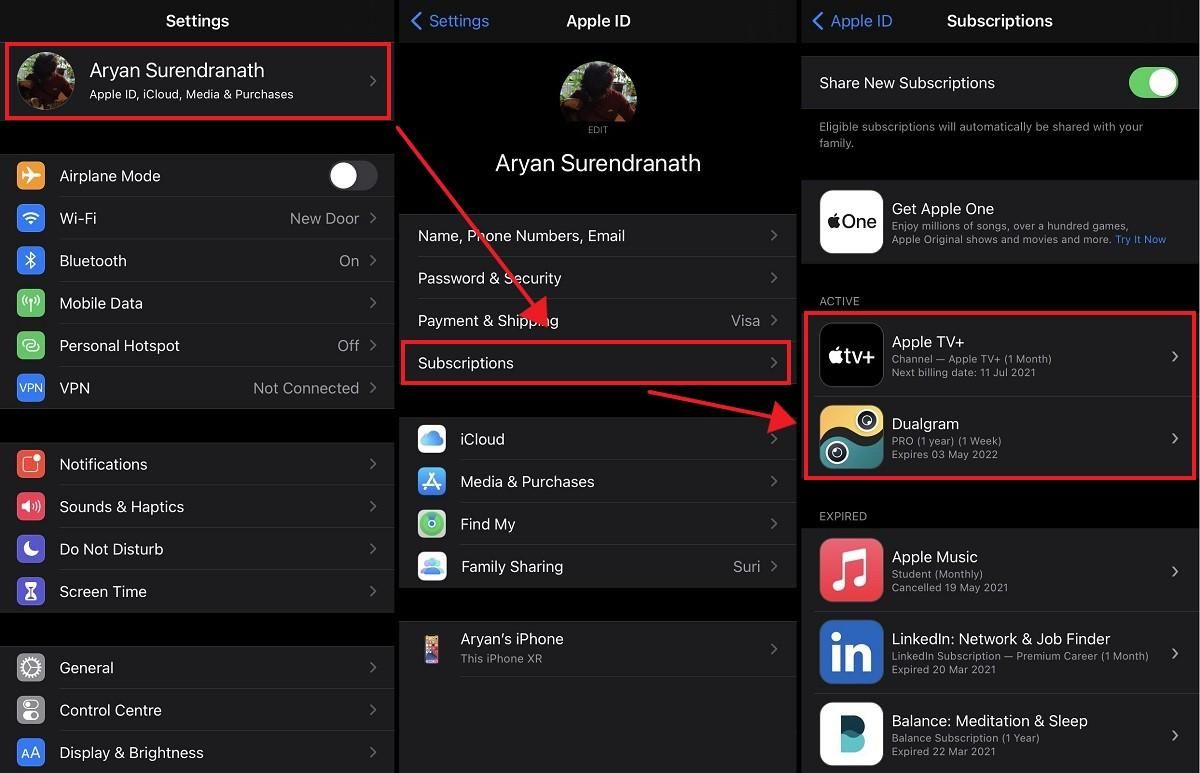Click the Dualgram subscription icon
Viewport: 1200px width, 773px height.
(x=851, y=437)
